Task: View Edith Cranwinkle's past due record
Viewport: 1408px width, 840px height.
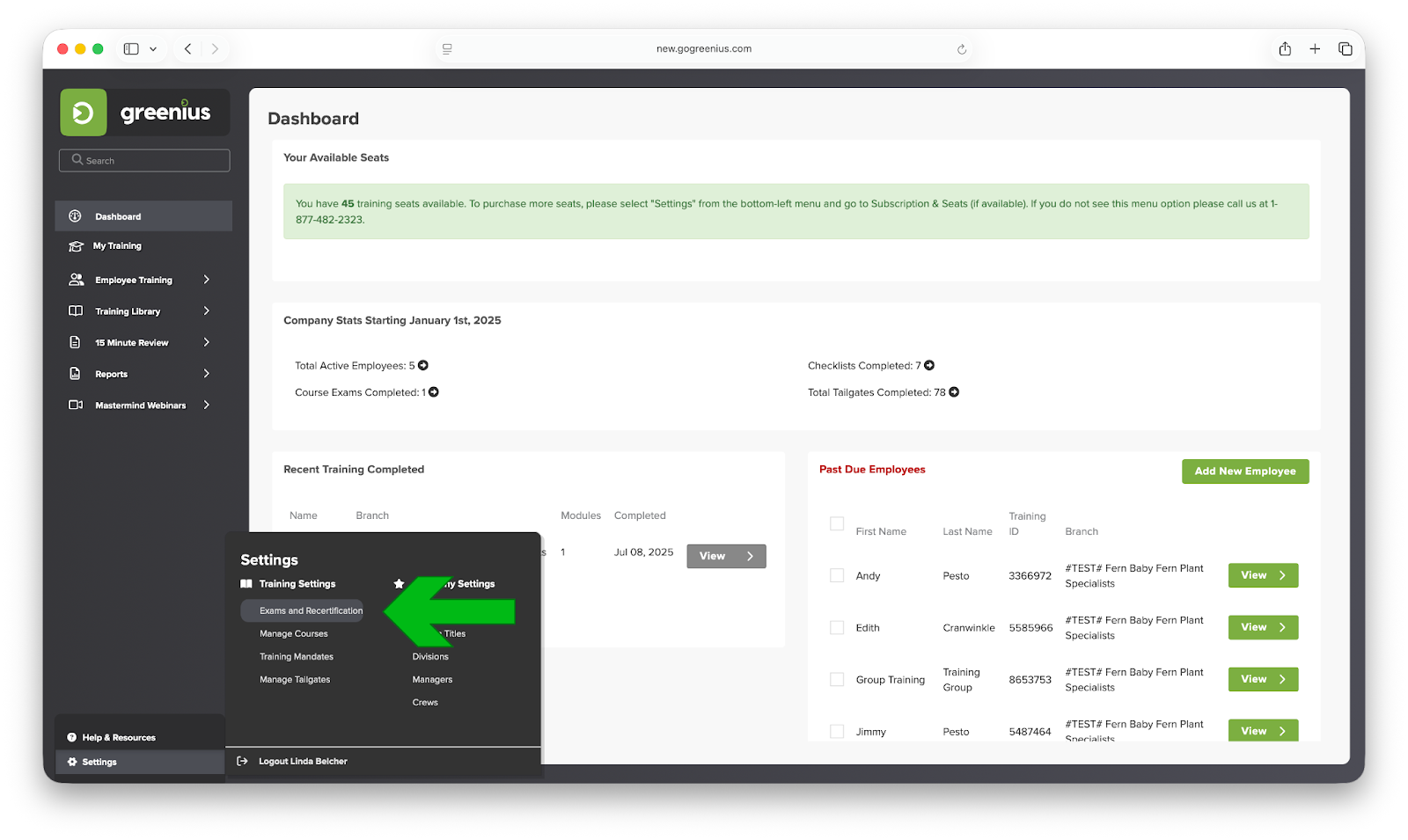Action: (x=1263, y=628)
